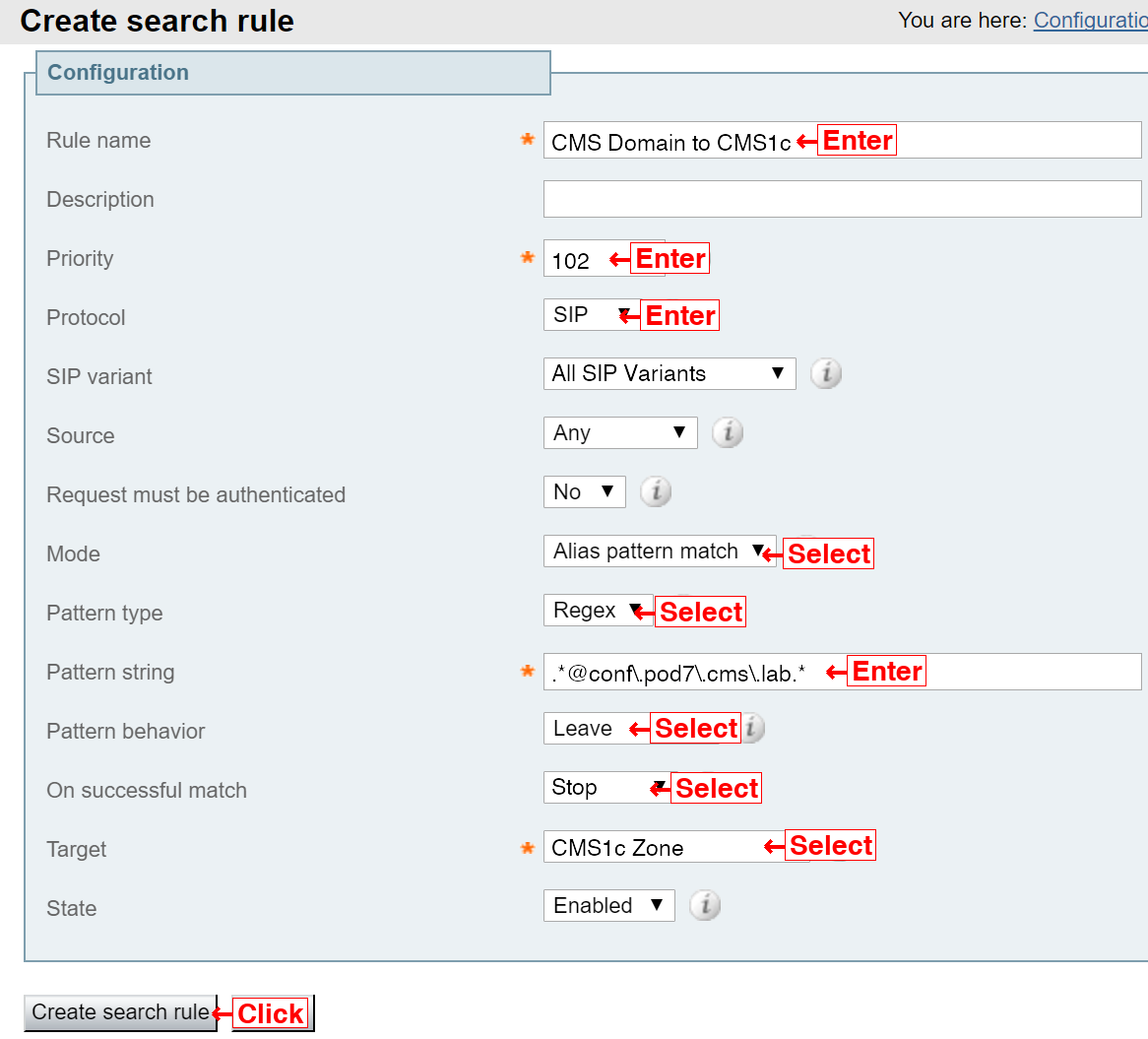The height and width of the screenshot is (1039, 1148).
Task: Click the Protocol label
Action: [x=86, y=318]
